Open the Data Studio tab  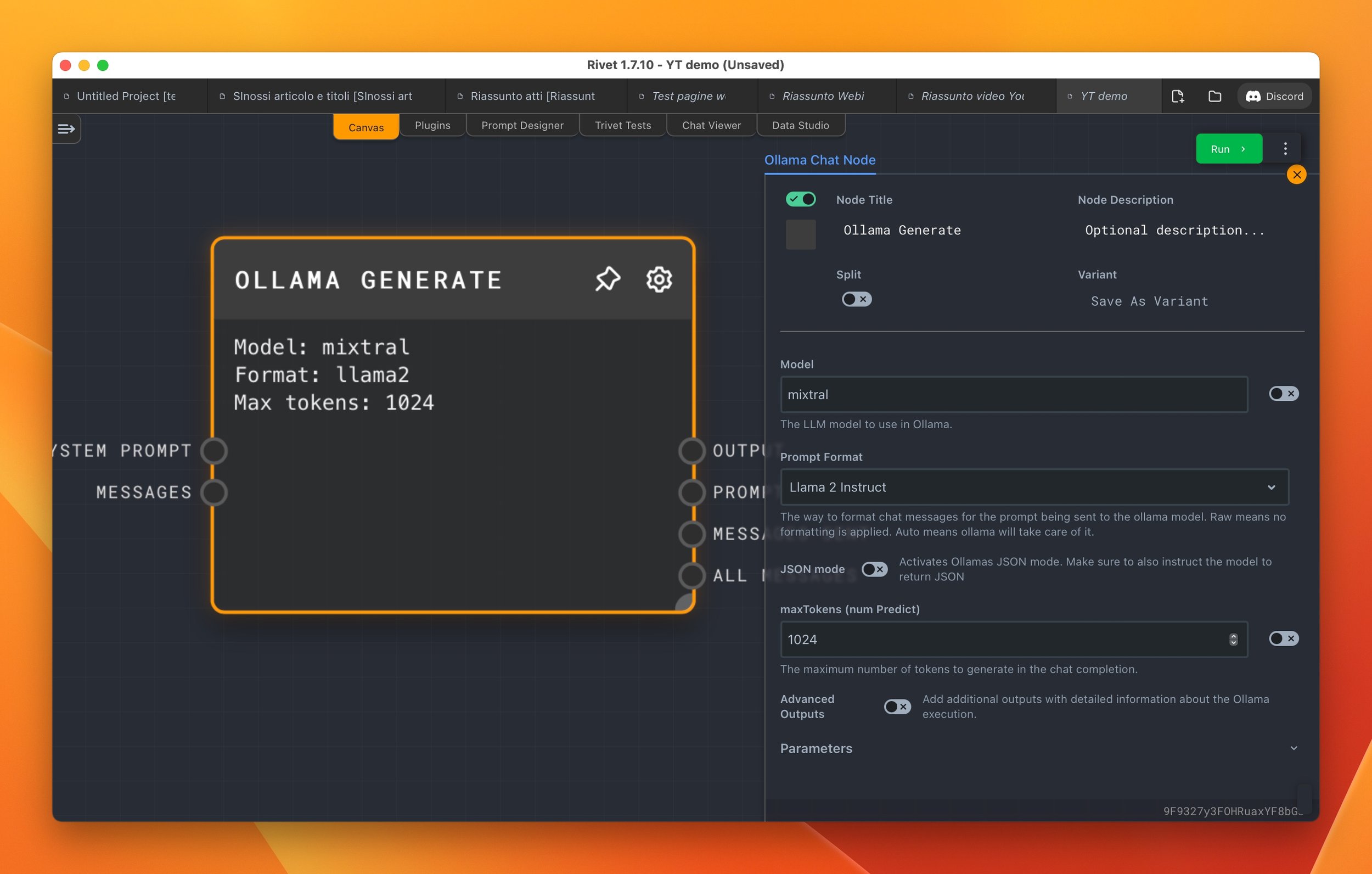[x=801, y=125]
